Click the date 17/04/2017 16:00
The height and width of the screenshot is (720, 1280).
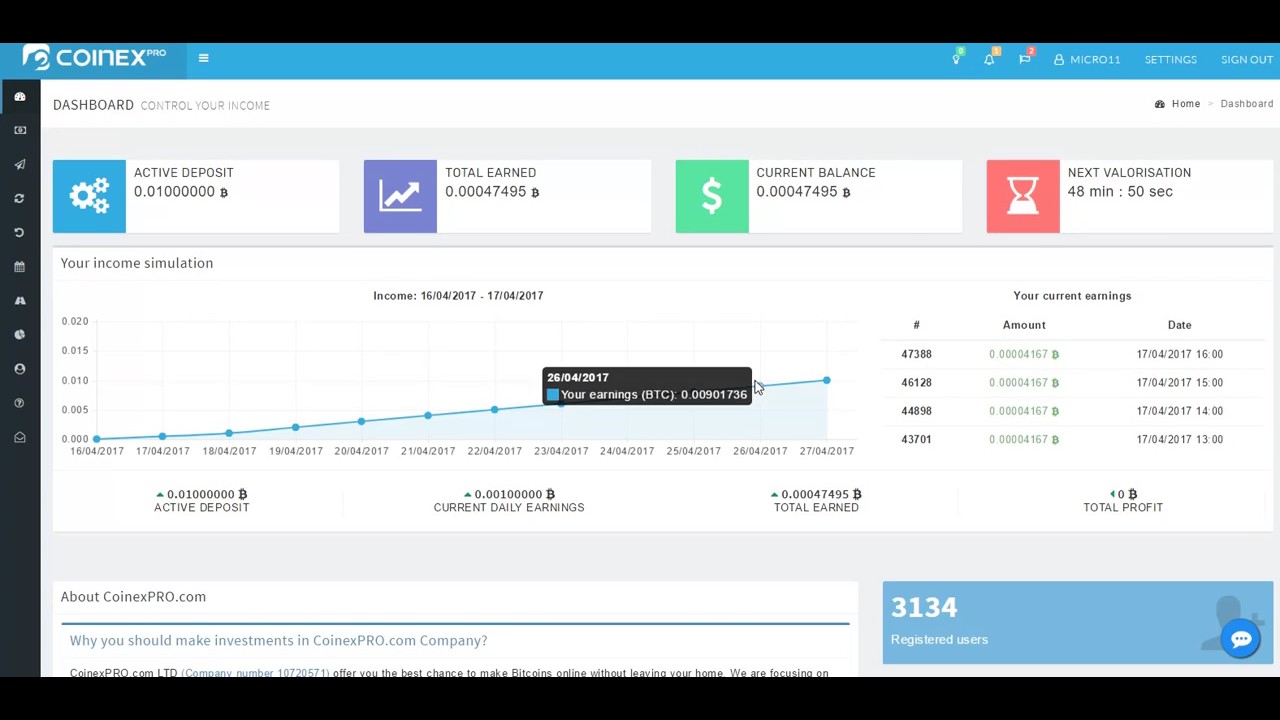tap(1179, 354)
